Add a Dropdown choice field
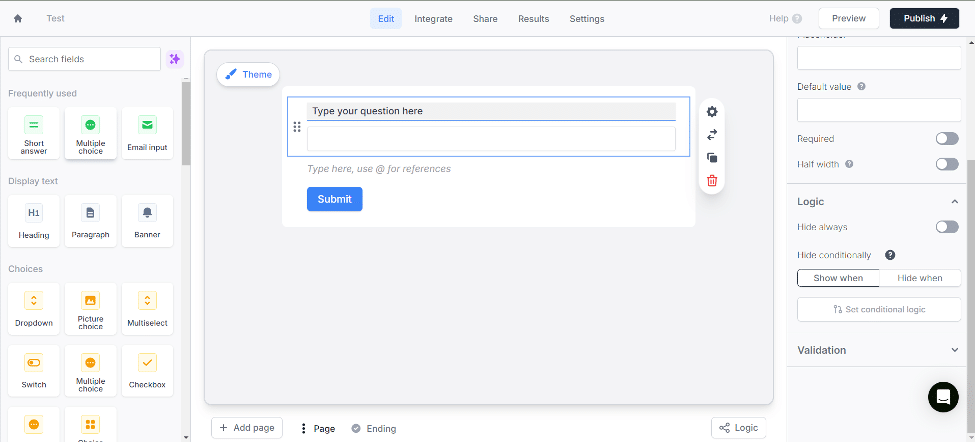 click(x=34, y=308)
